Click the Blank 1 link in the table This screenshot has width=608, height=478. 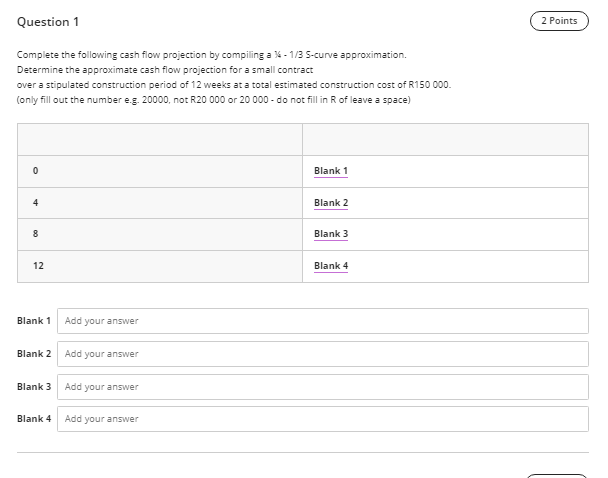[330, 171]
